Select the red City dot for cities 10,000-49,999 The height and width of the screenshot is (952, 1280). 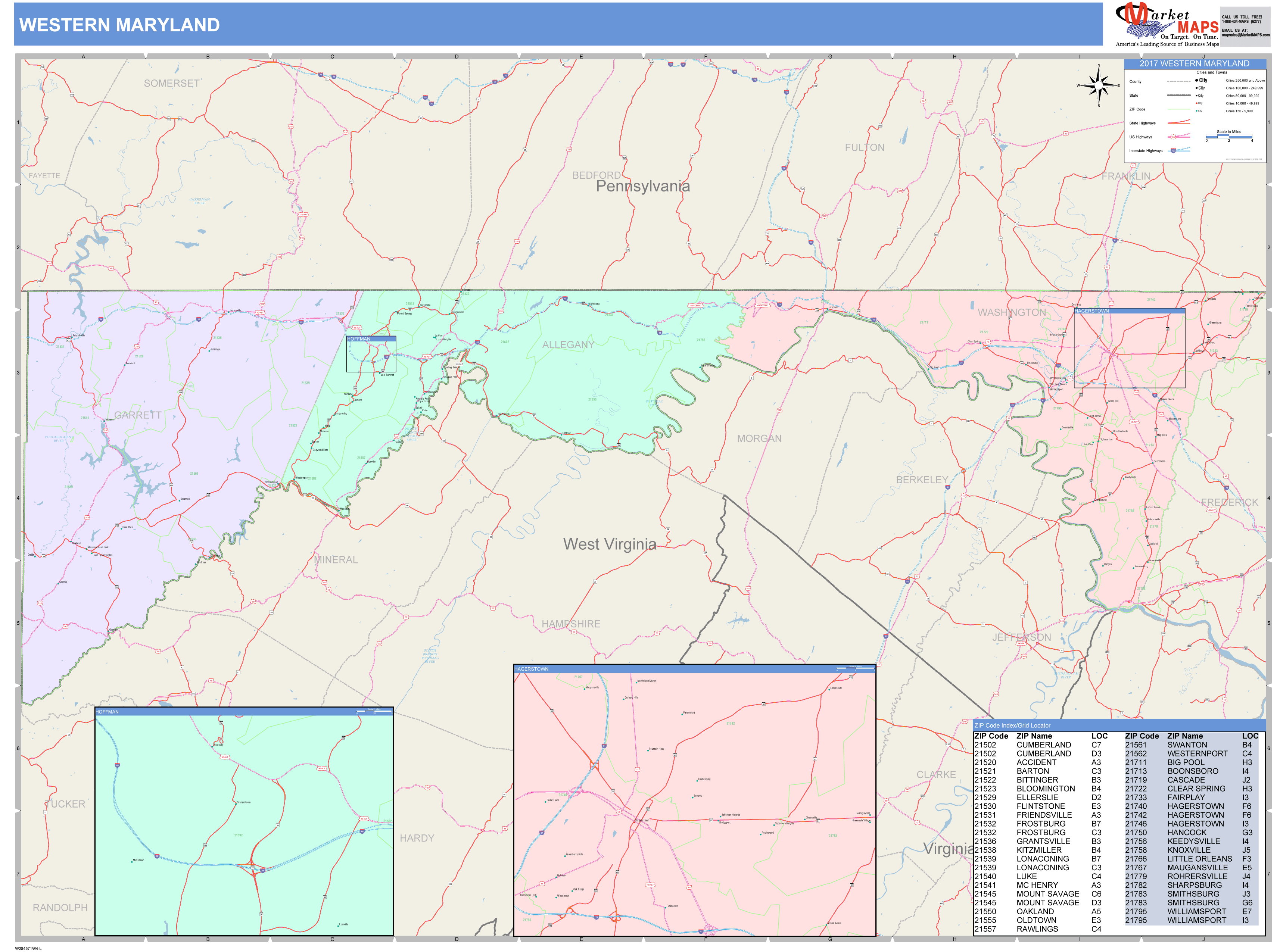(1196, 103)
